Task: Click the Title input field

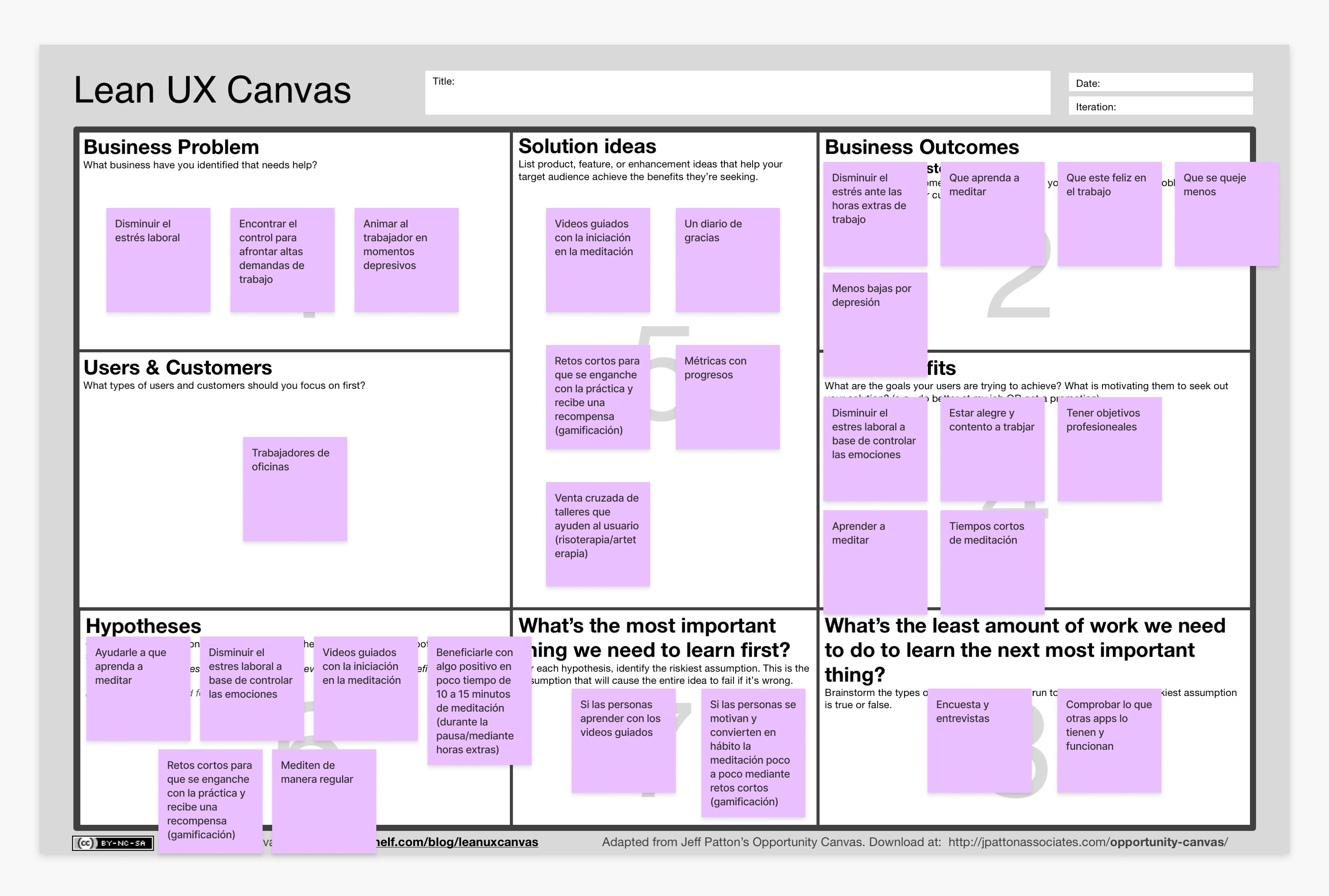Action: tap(737, 92)
